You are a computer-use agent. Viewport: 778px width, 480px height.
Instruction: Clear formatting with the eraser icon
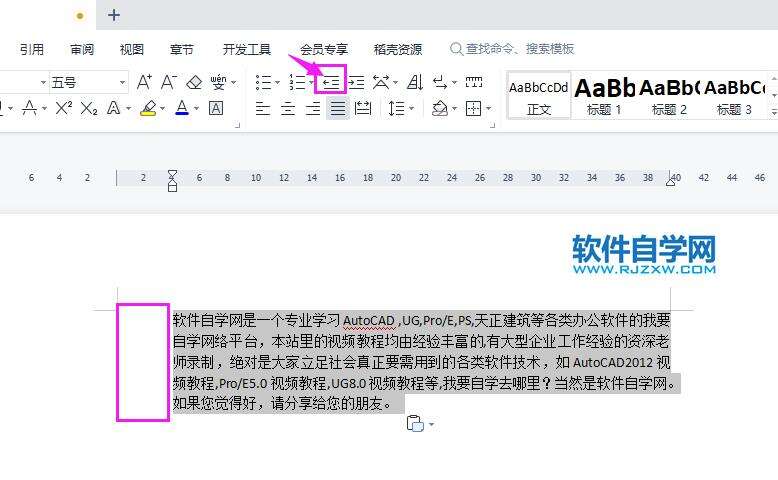194,82
